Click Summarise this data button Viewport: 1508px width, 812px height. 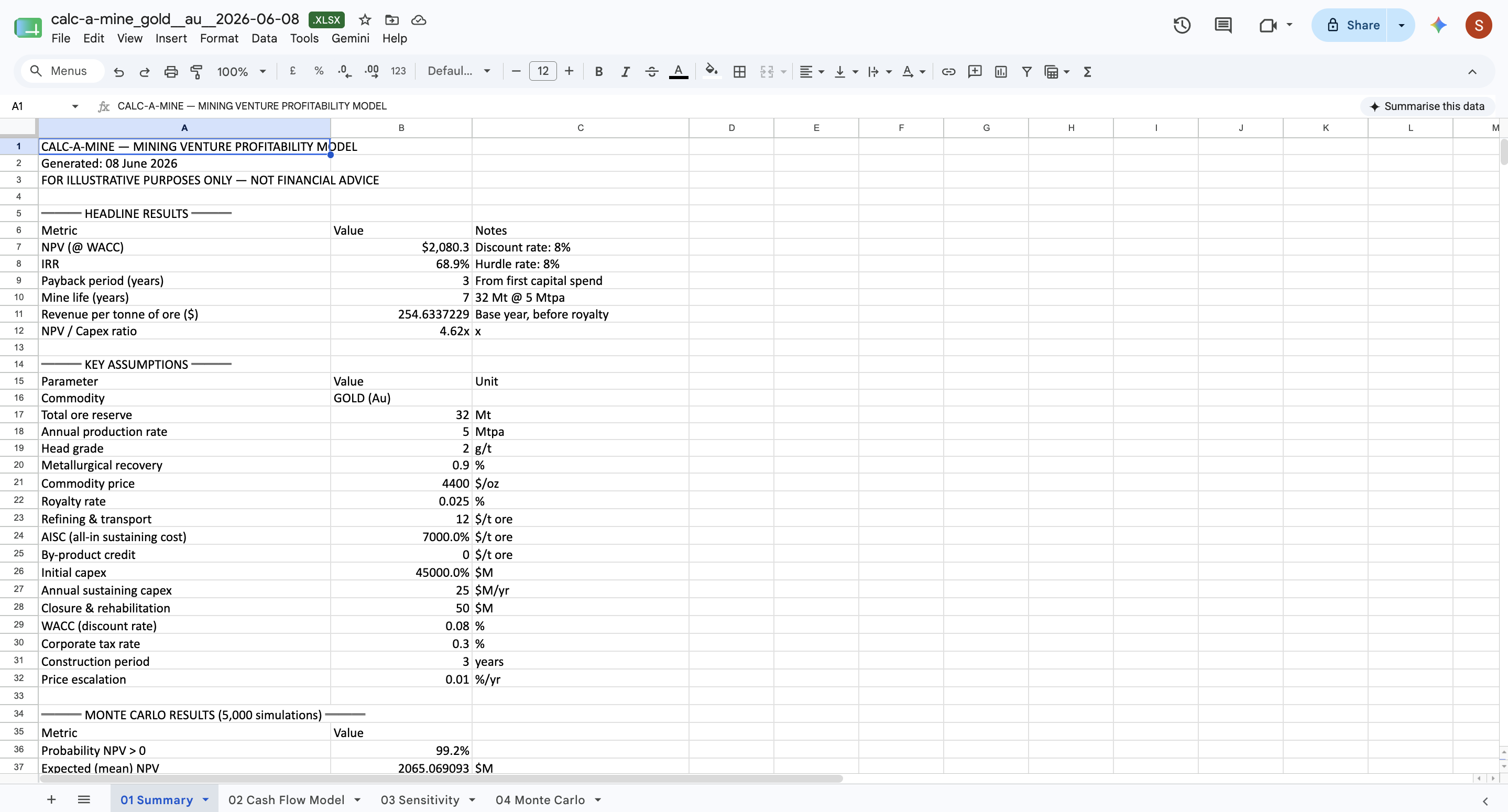click(1427, 106)
